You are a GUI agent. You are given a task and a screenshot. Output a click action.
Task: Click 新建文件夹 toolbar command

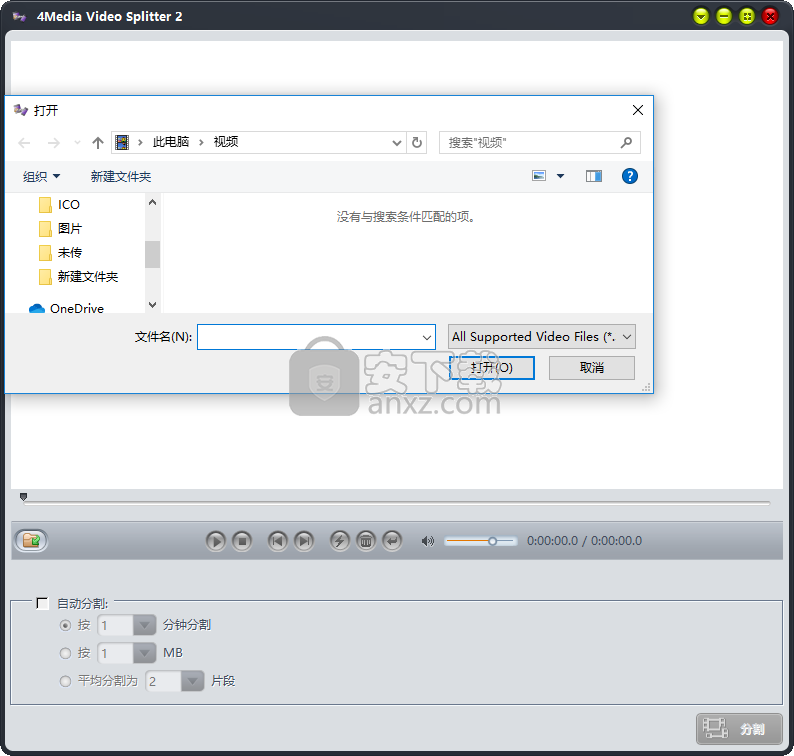click(121, 176)
